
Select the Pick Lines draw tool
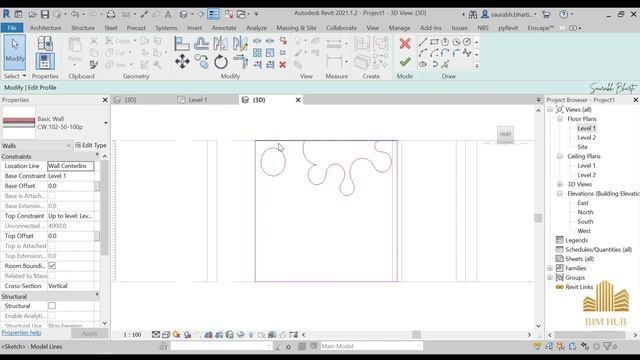[445, 64]
